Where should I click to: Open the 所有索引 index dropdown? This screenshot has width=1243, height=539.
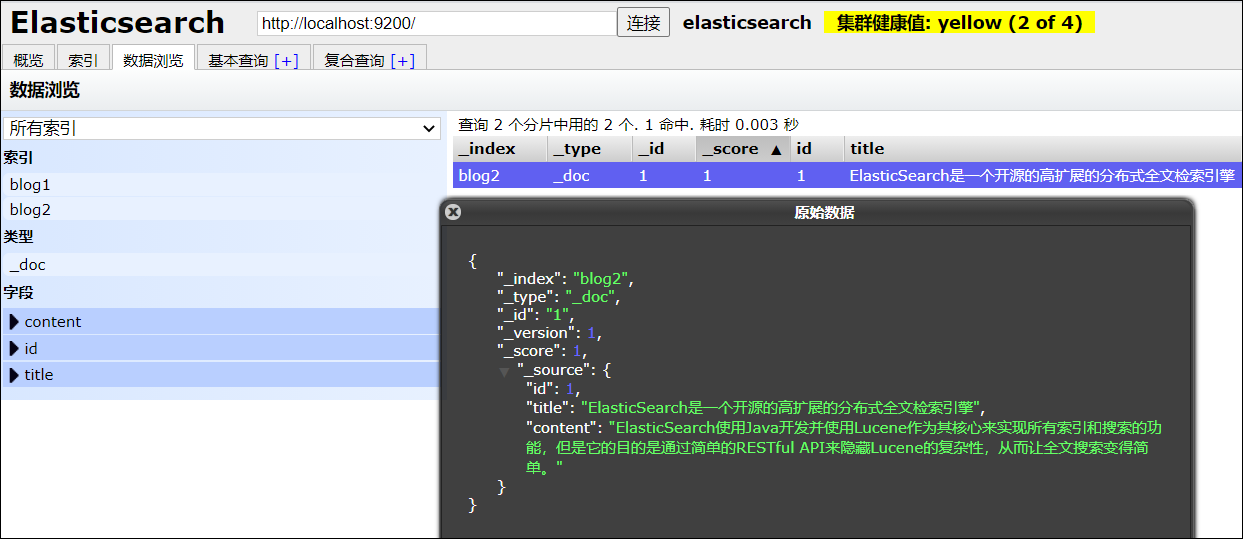221,128
